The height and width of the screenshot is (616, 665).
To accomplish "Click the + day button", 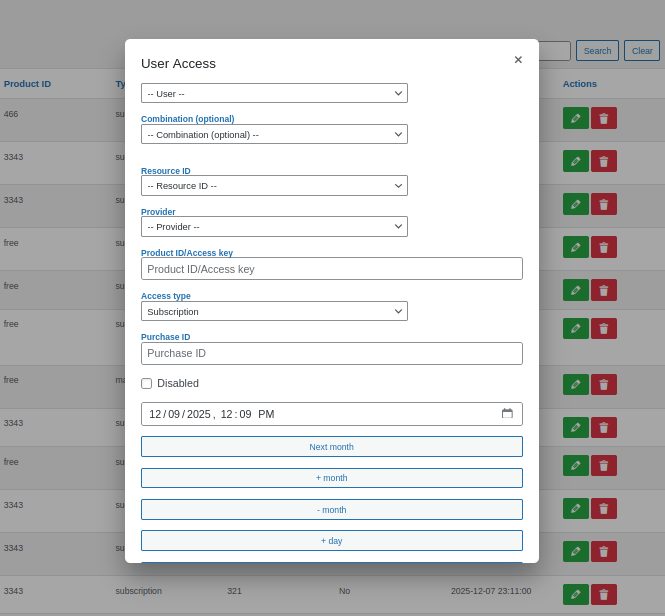I will click(331, 541).
